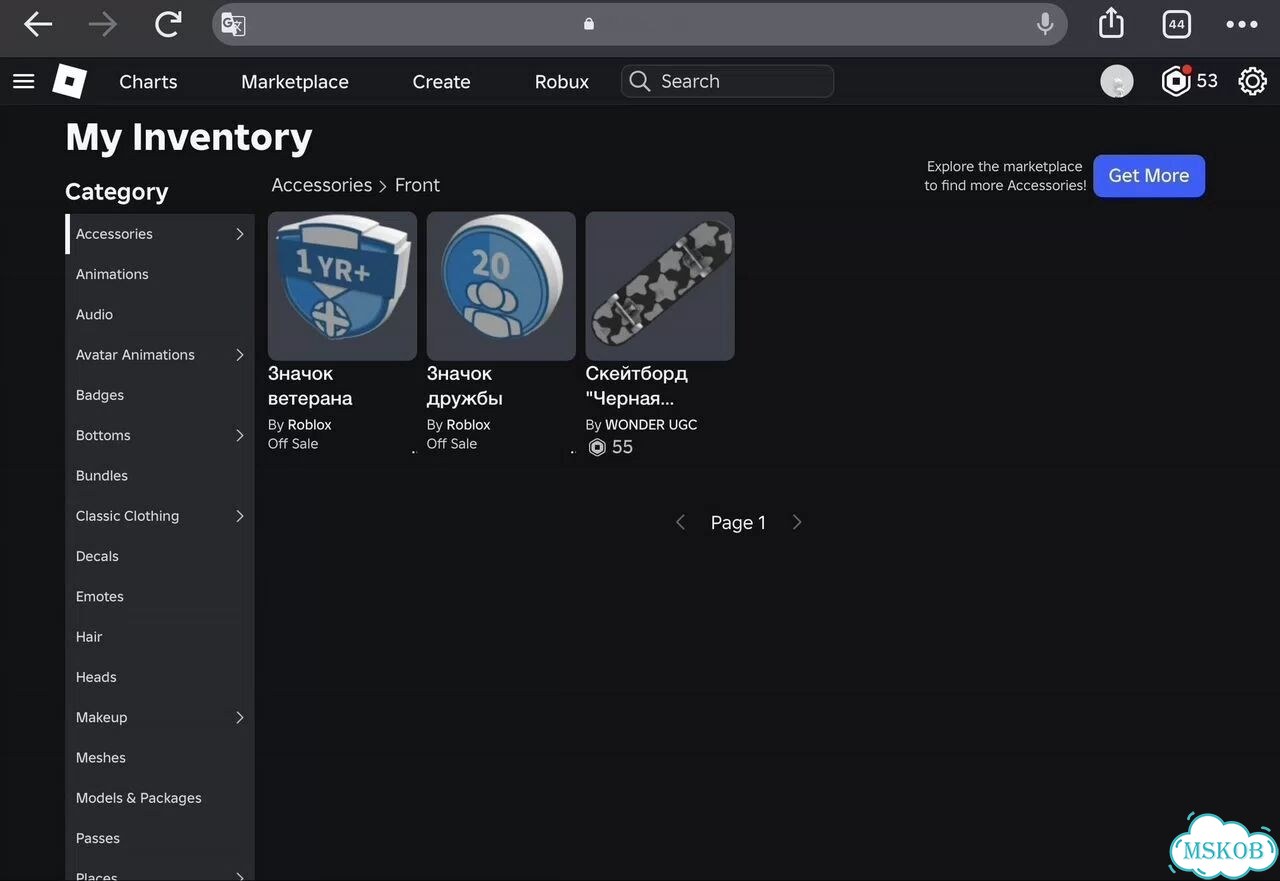Screen dimensions: 1280x881
Task: Select the Meshes category
Action: pos(101,758)
